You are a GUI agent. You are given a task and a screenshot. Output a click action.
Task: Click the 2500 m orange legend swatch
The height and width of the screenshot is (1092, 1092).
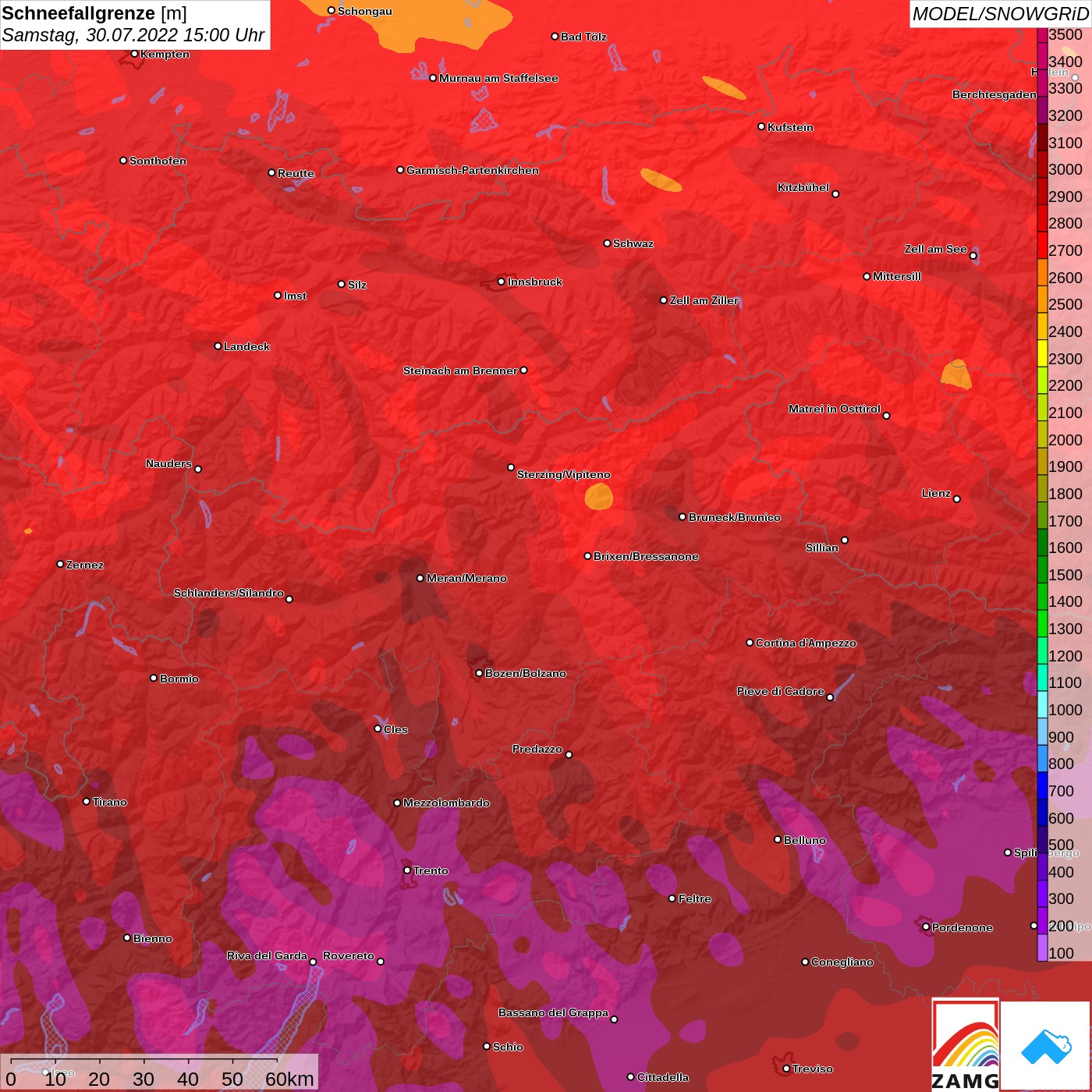[1042, 299]
